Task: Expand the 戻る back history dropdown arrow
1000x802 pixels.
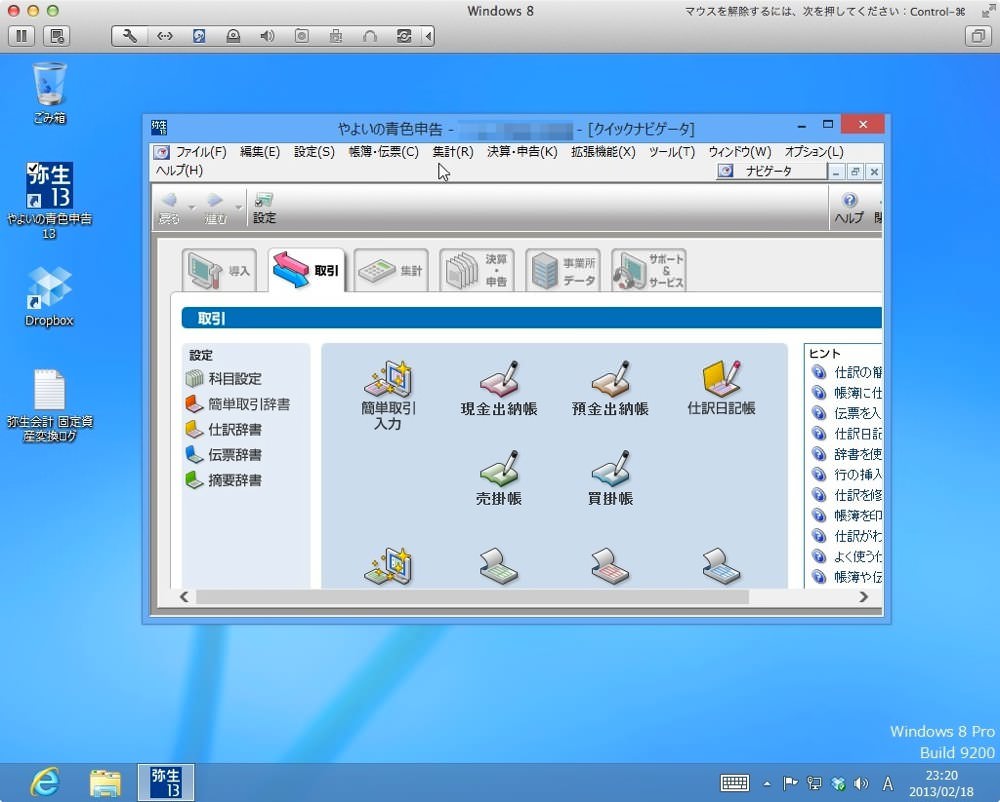Action: (x=191, y=208)
